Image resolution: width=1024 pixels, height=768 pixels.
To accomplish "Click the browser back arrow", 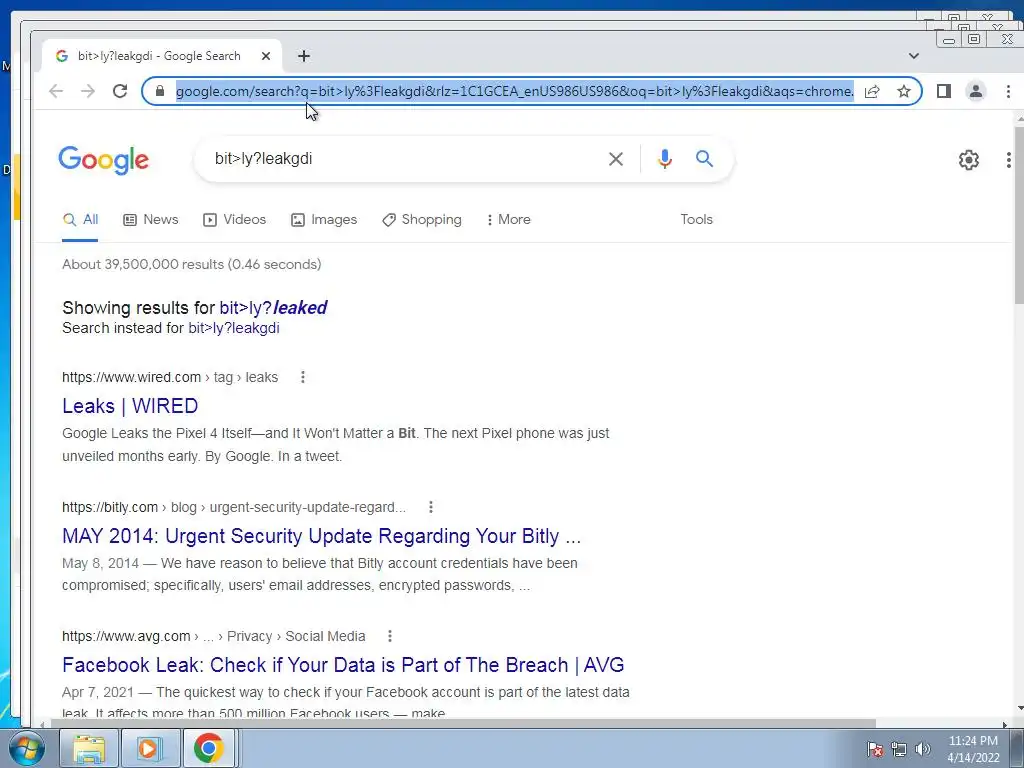I will (56, 91).
